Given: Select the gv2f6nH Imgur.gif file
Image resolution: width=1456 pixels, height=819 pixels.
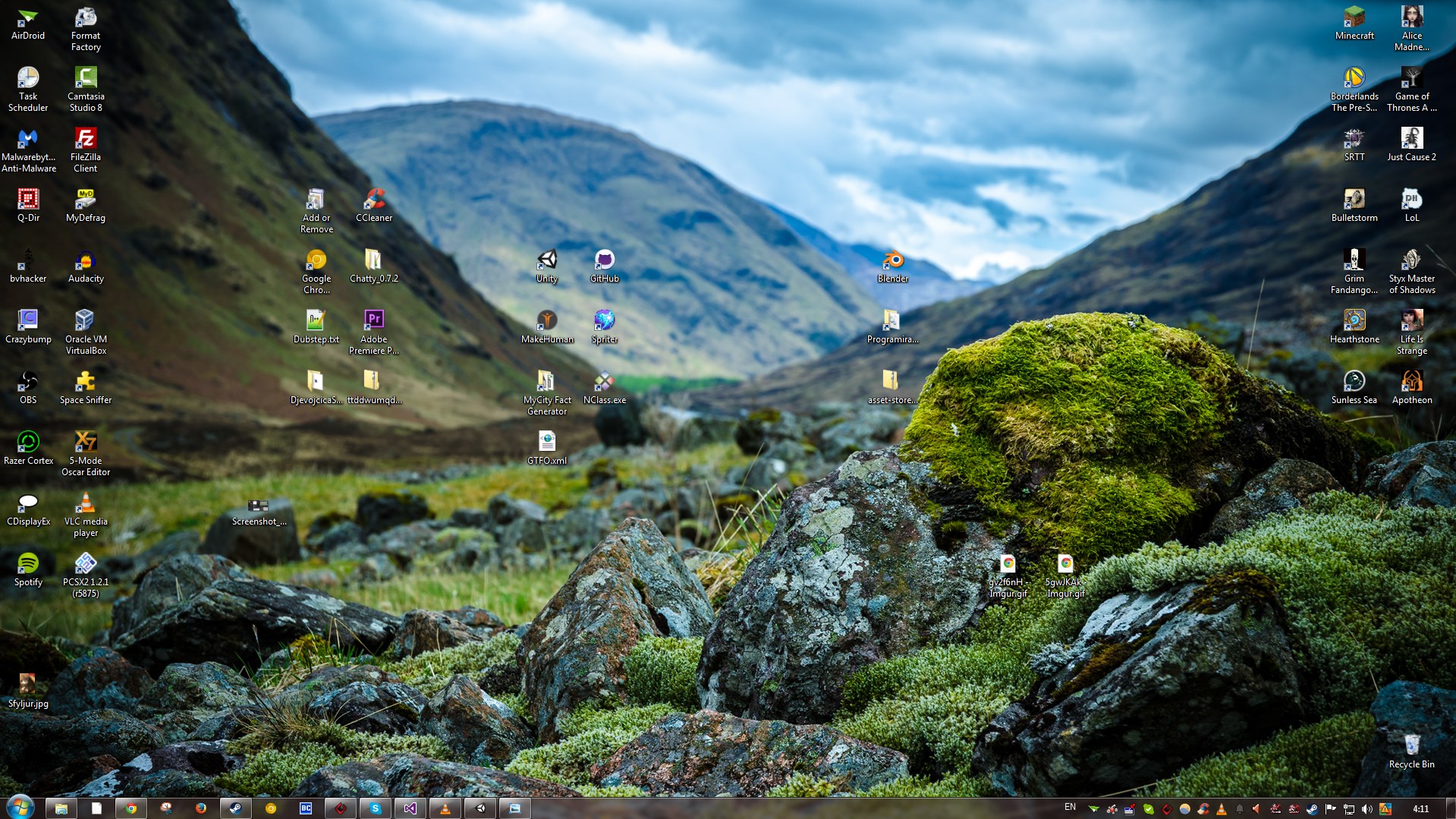Looking at the screenshot, I should tap(1008, 575).
